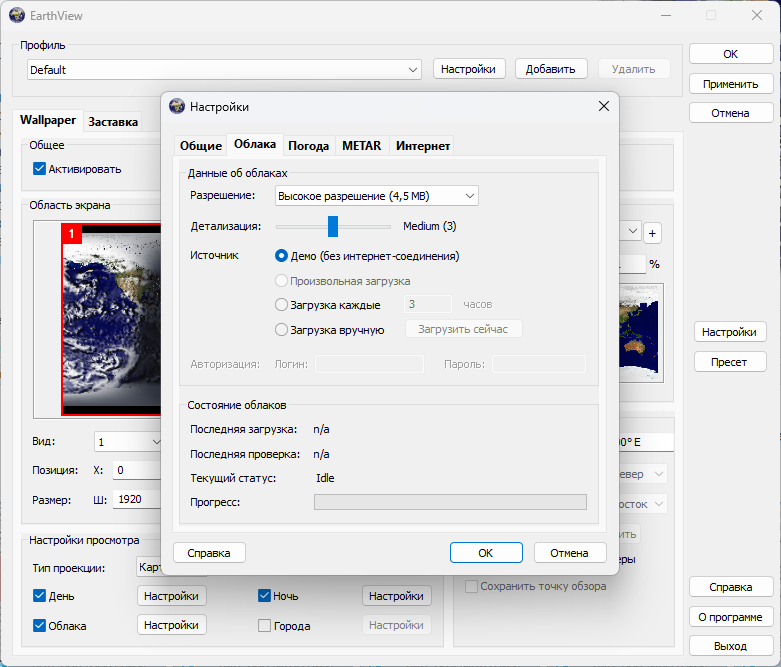Open the Разрешение dropdown
Screen dimensions: 781x667
click(x=376, y=196)
